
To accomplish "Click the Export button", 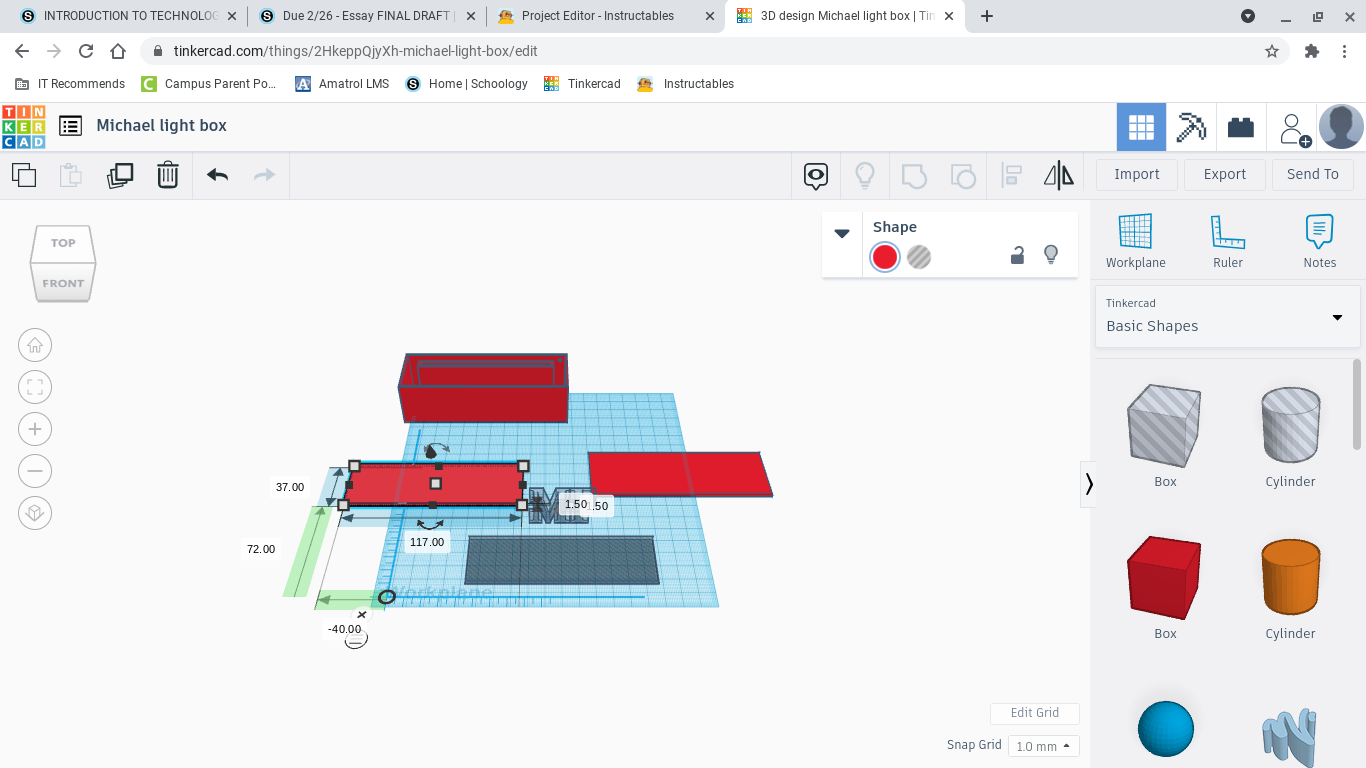I will (1224, 174).
